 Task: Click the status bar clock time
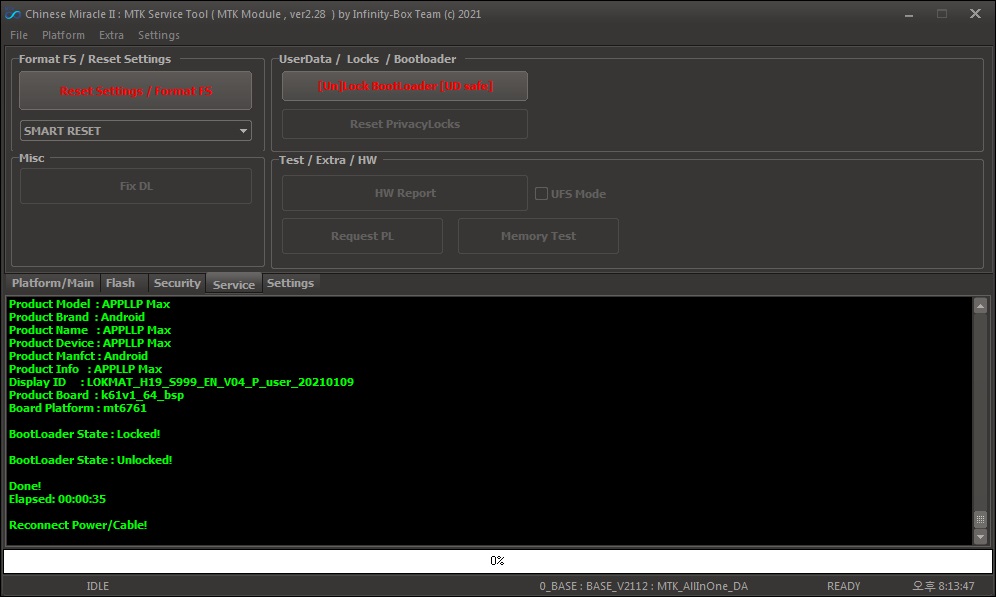[943, 586]
